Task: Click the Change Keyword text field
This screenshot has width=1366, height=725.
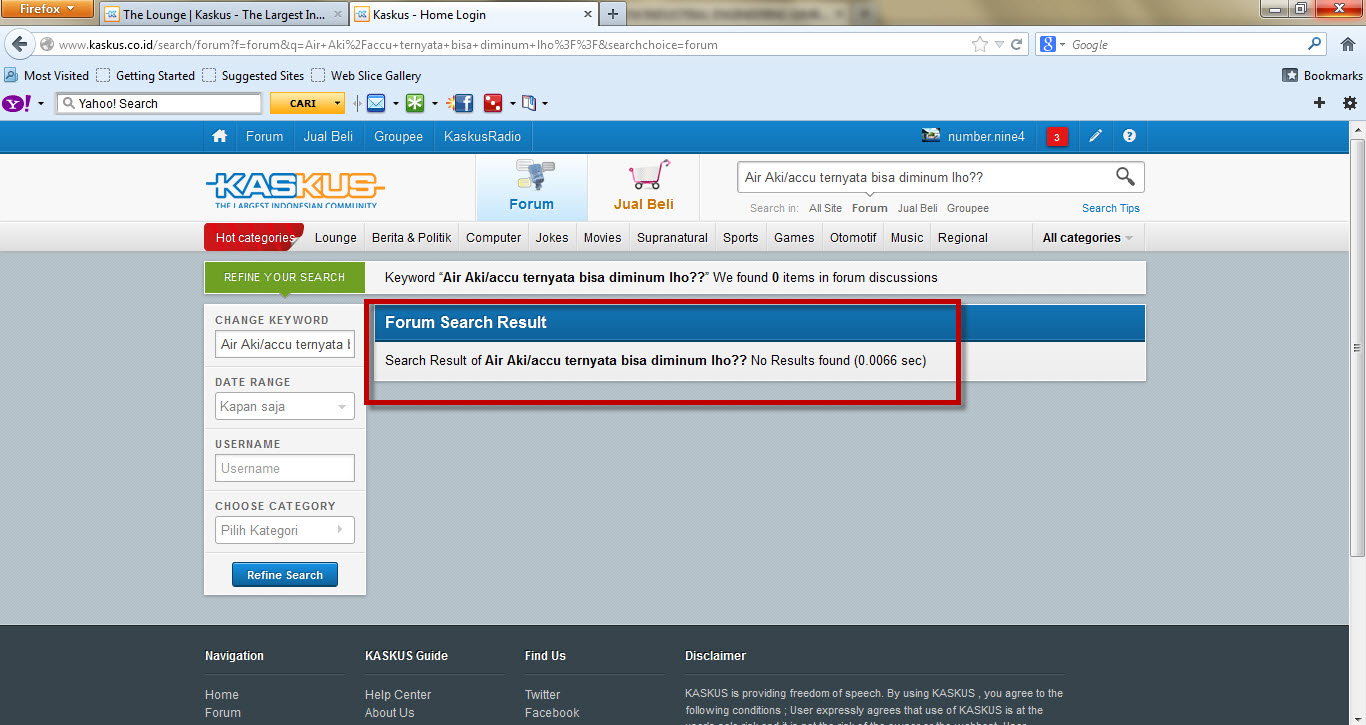Action: (x=285, y=344)
